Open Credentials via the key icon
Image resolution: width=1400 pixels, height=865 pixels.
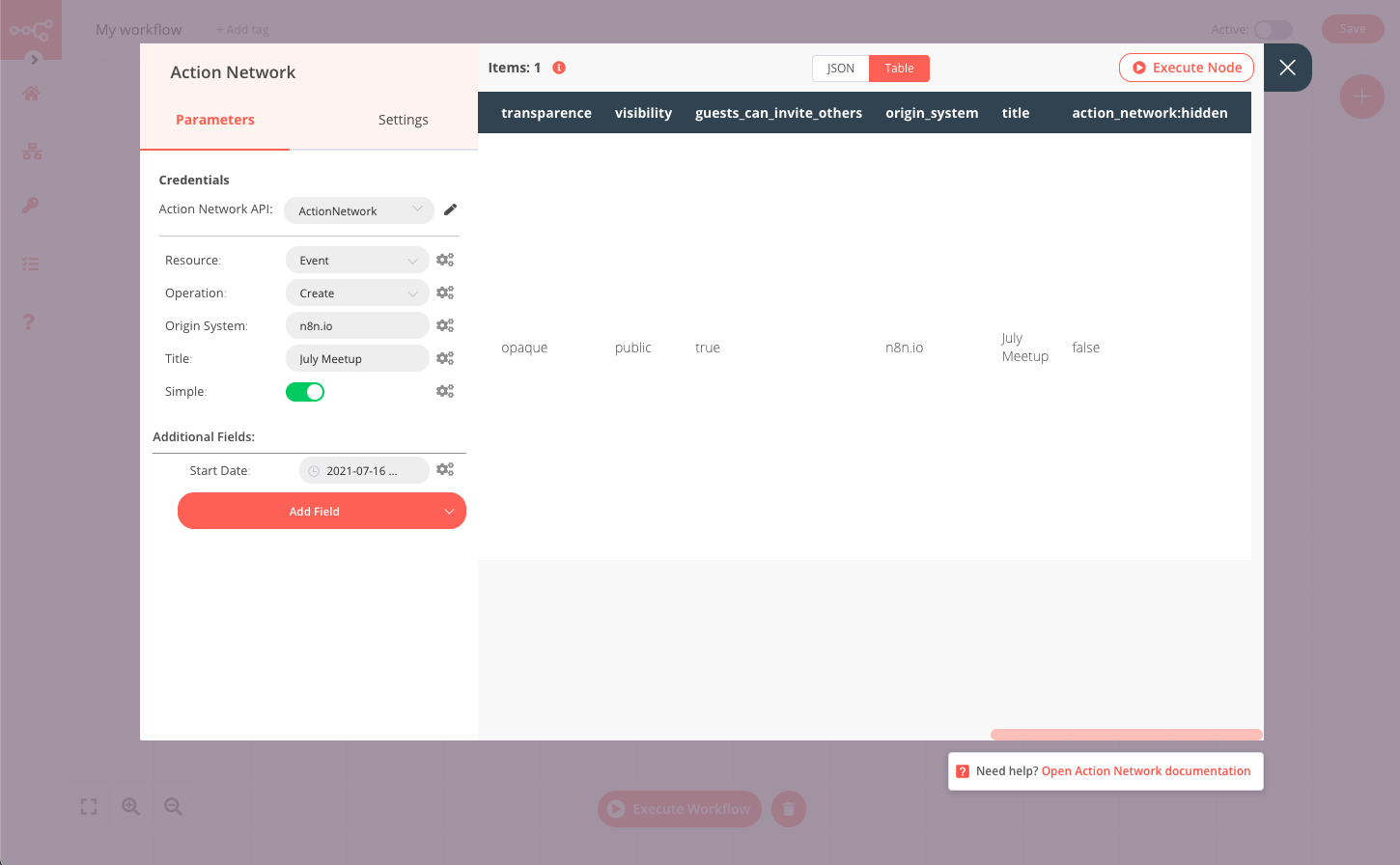point(31,205)
